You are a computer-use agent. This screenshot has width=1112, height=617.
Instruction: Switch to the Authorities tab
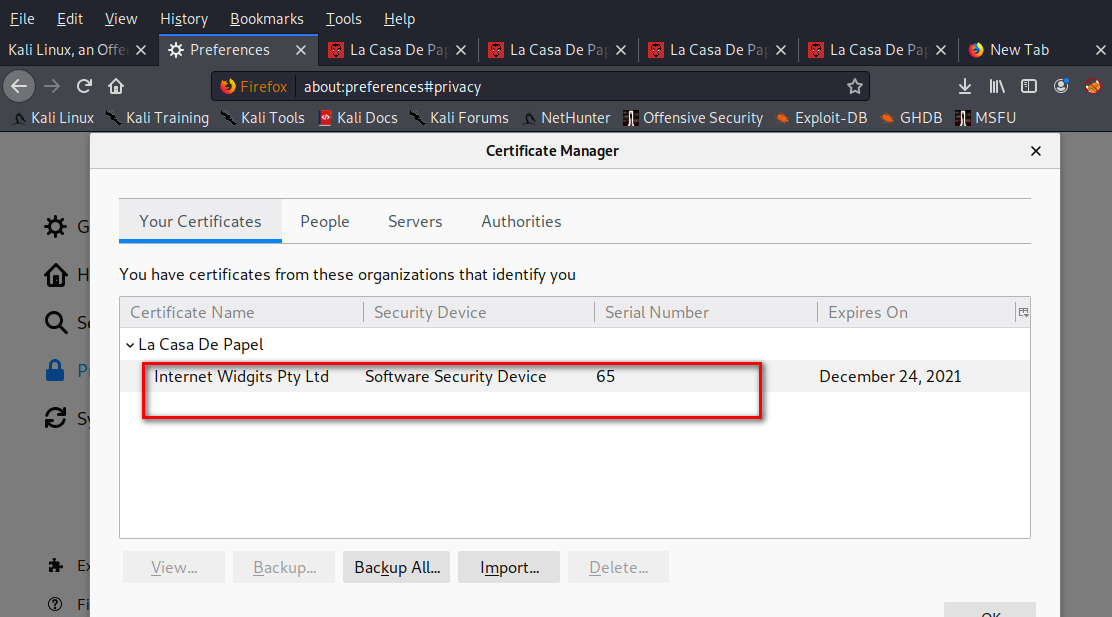click(x=521, y=221)
